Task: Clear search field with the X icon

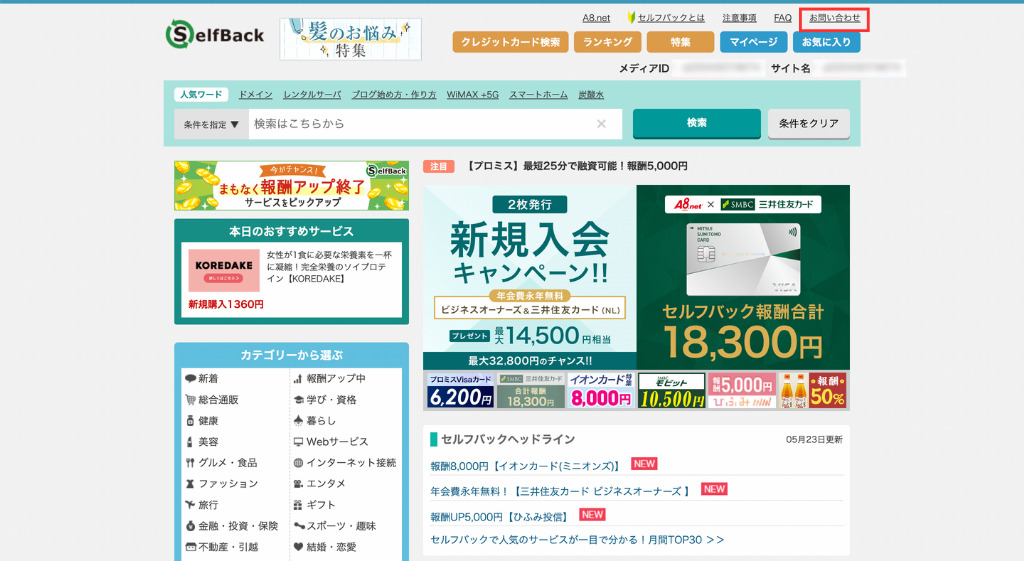Action: [601, 124]
